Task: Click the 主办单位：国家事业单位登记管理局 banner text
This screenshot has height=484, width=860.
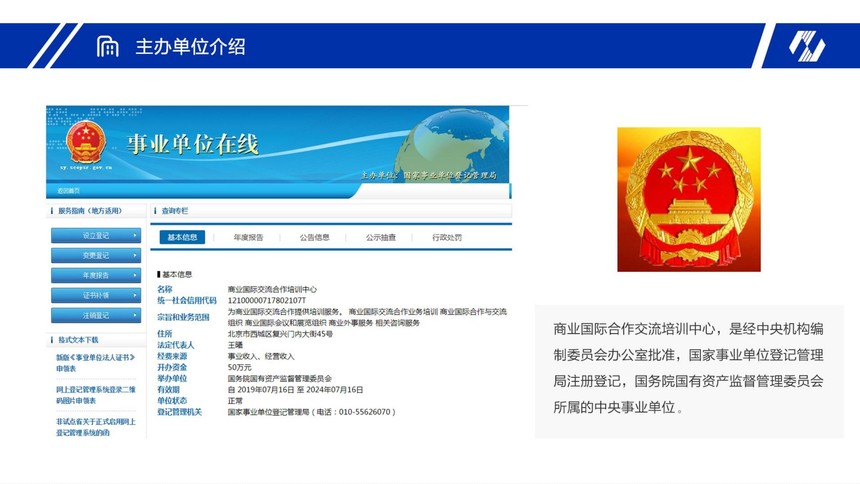Action: click(x=428, y=175)
